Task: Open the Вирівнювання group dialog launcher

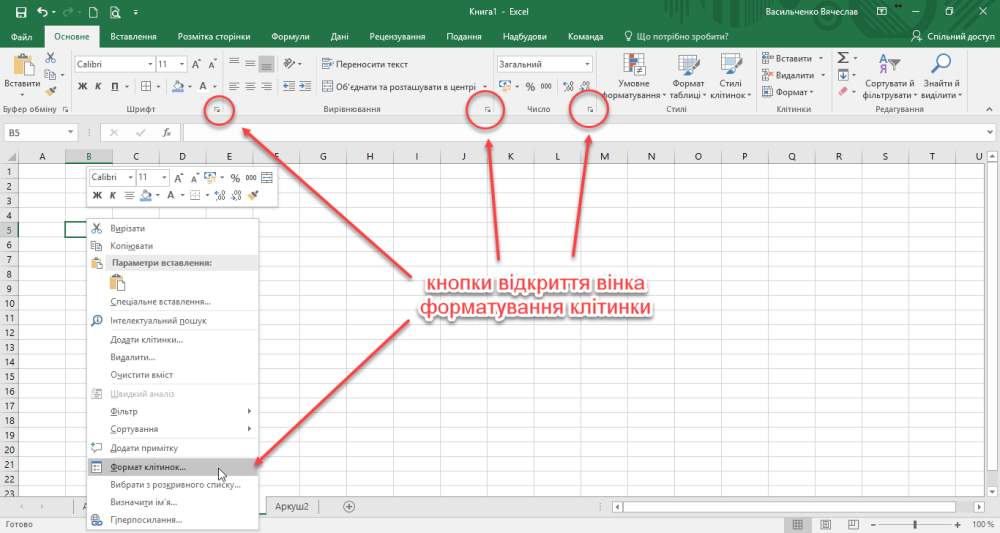Action: pyautogui.click(x=488, y=110)
